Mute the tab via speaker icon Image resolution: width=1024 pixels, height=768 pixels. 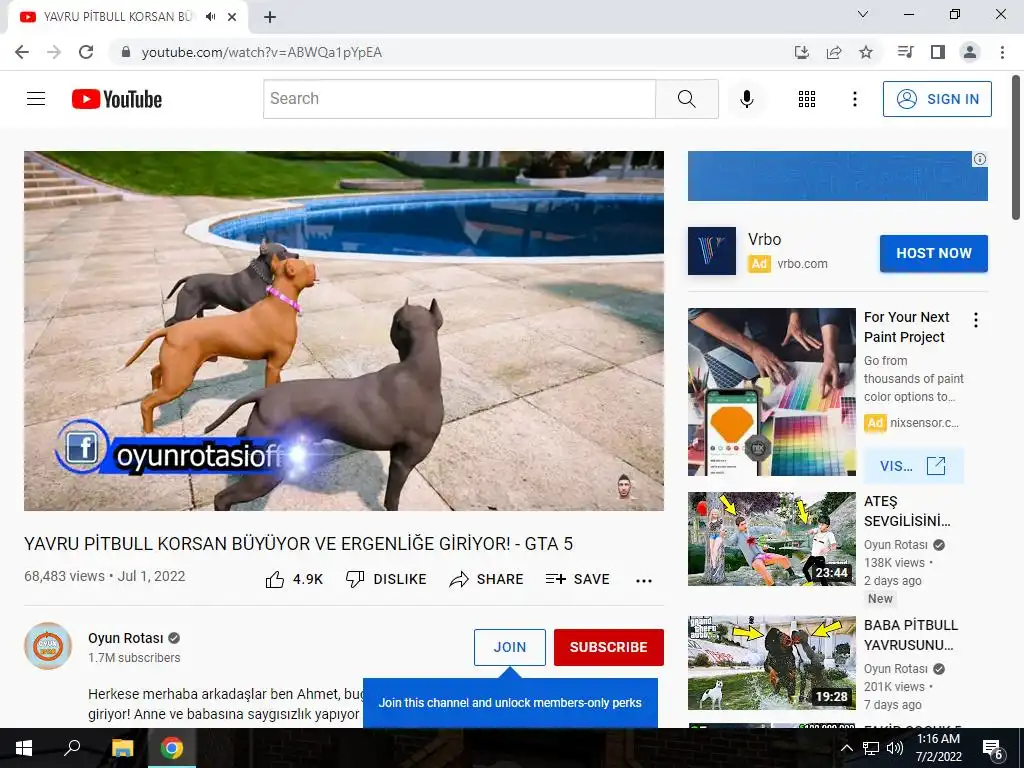(210, 17)
